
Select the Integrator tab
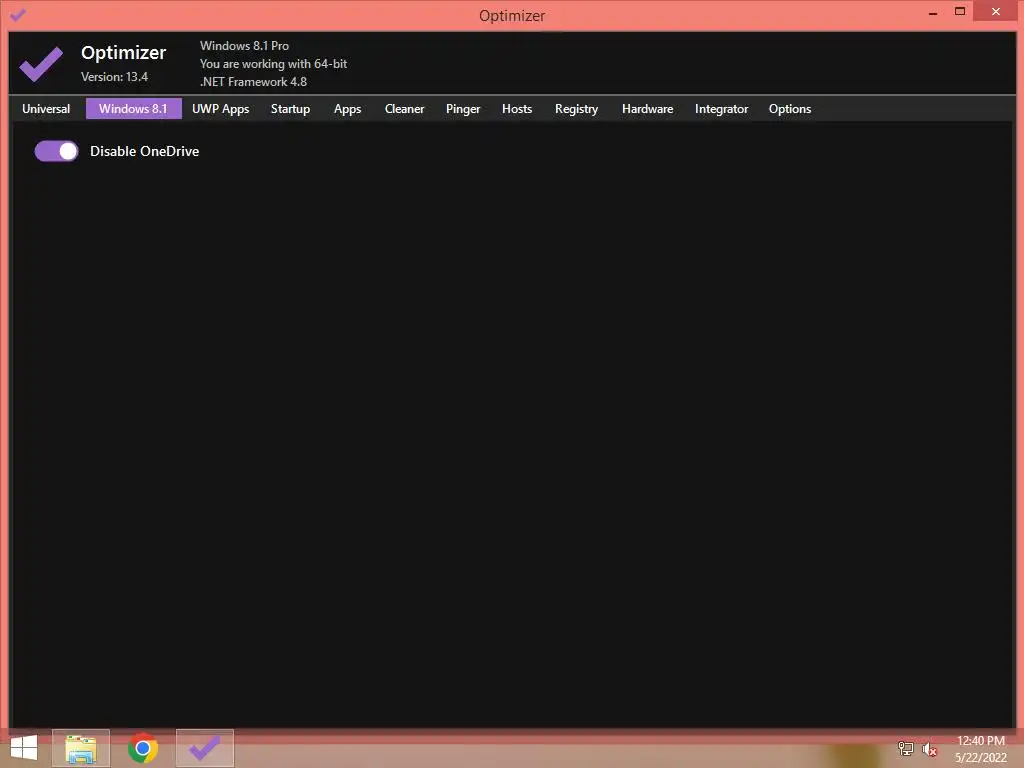point(722,108)
